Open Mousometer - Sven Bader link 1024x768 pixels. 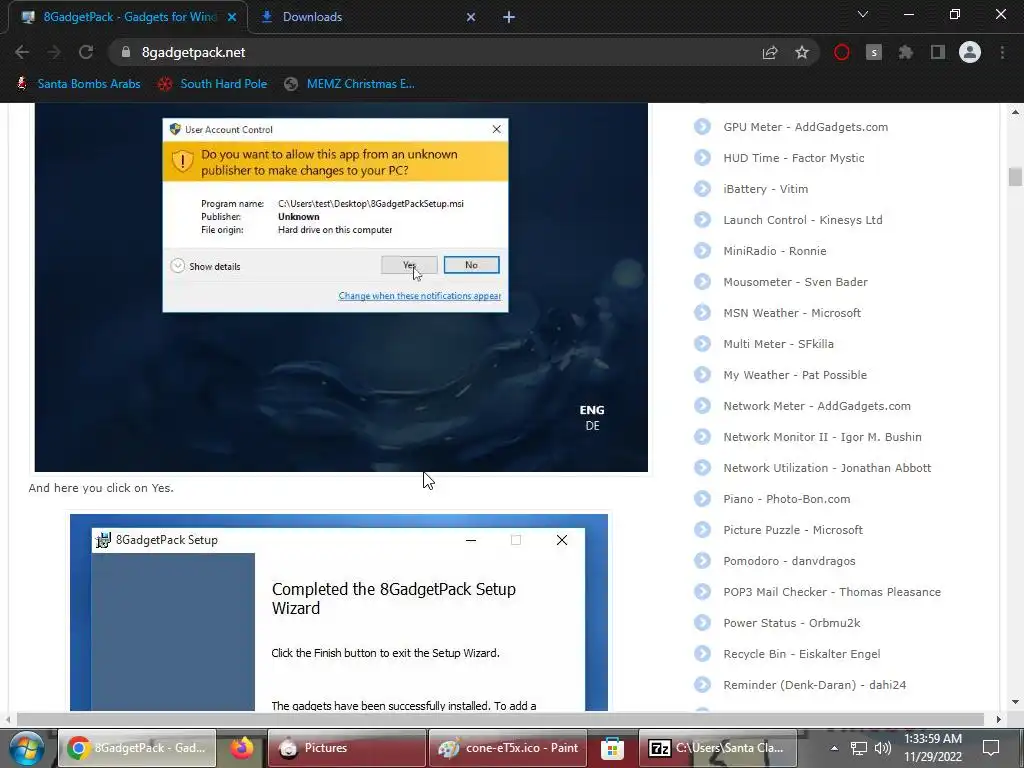pos(795,282)
